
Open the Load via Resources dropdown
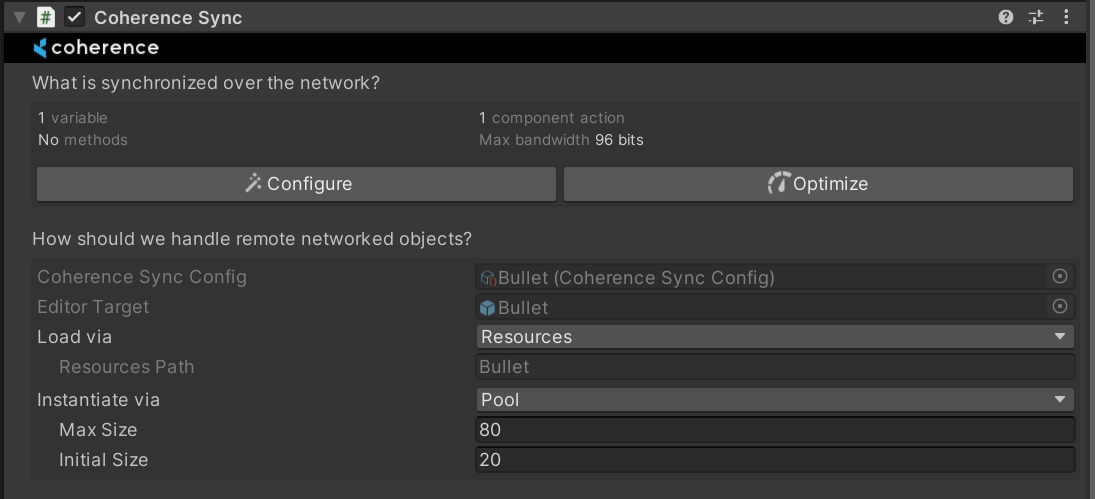[x=775, y=337]
